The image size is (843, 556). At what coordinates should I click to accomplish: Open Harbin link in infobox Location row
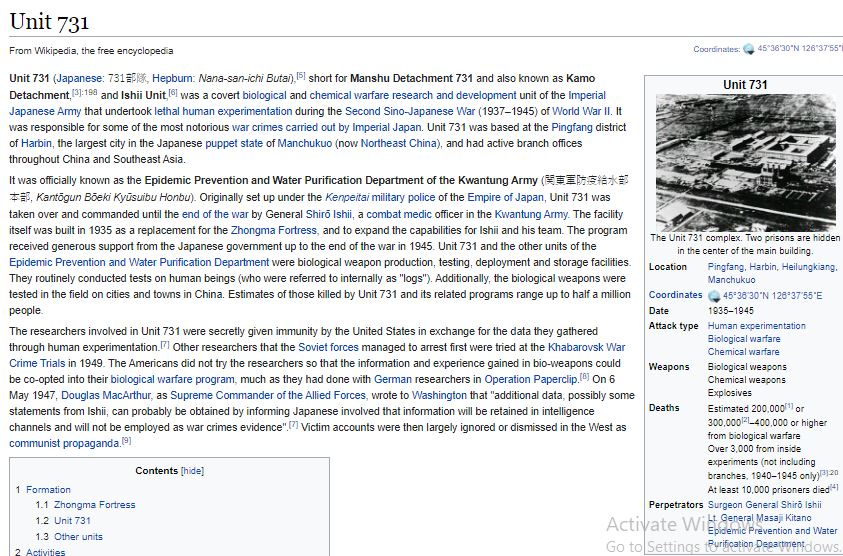tap(763, 267)
